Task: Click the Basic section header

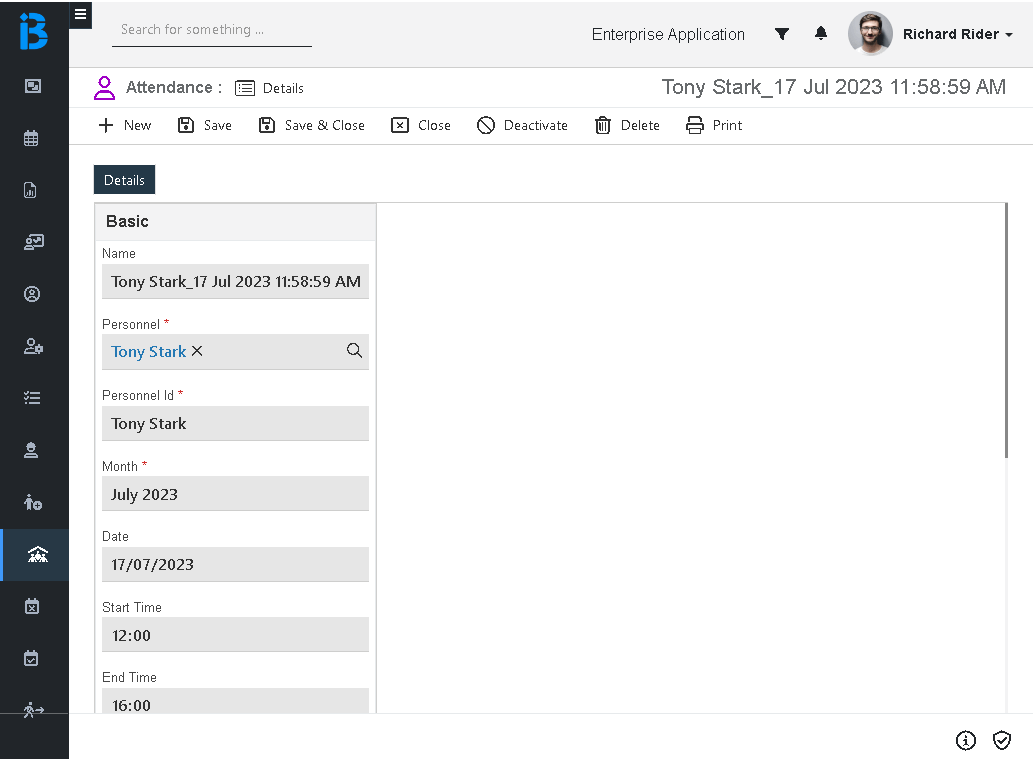Action: pos(235,221)
